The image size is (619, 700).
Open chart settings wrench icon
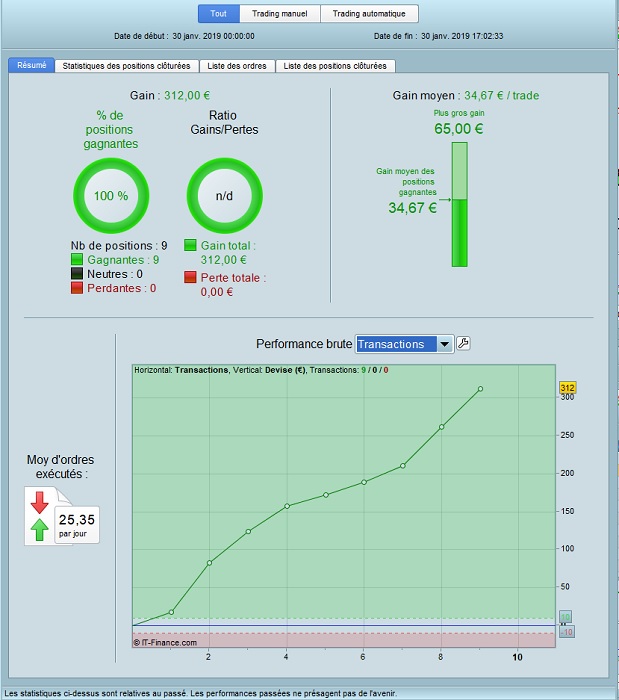pyautogui.click(x=463, y=343)
